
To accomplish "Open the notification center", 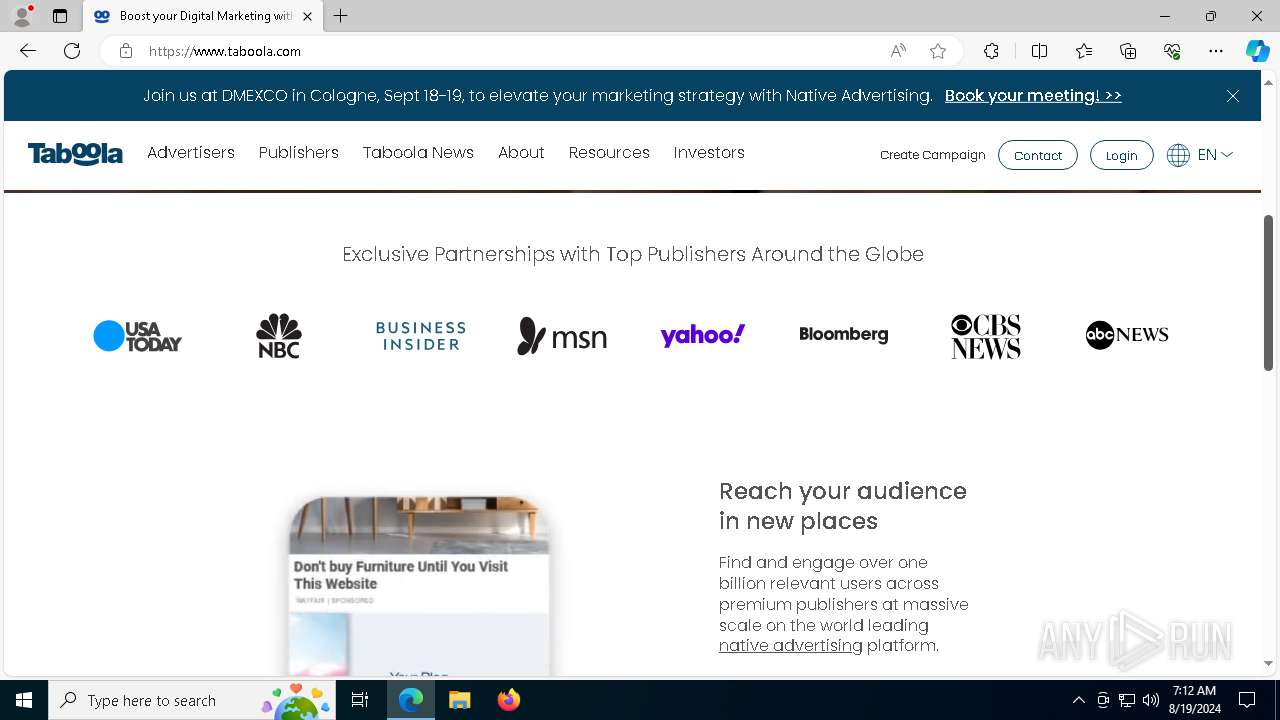I will [1247, 700].
